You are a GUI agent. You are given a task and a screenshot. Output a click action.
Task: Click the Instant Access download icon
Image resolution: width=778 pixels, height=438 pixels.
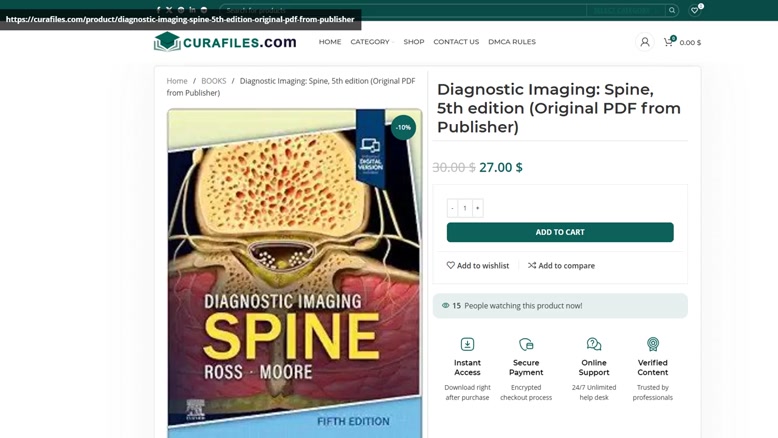coord(467,344)
